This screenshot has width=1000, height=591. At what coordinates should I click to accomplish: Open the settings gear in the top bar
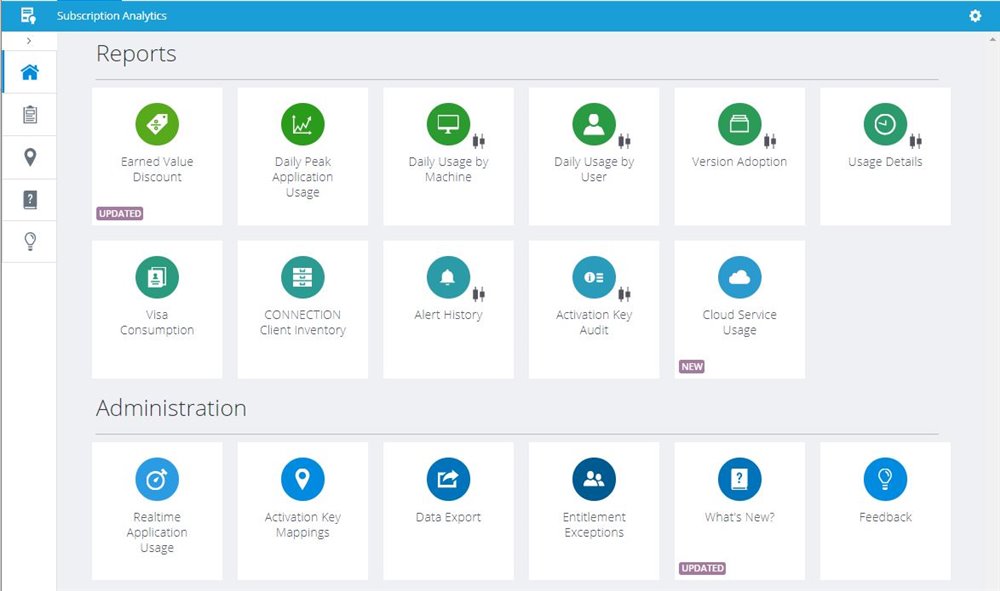pyautogui.click(x=974, y=16)
